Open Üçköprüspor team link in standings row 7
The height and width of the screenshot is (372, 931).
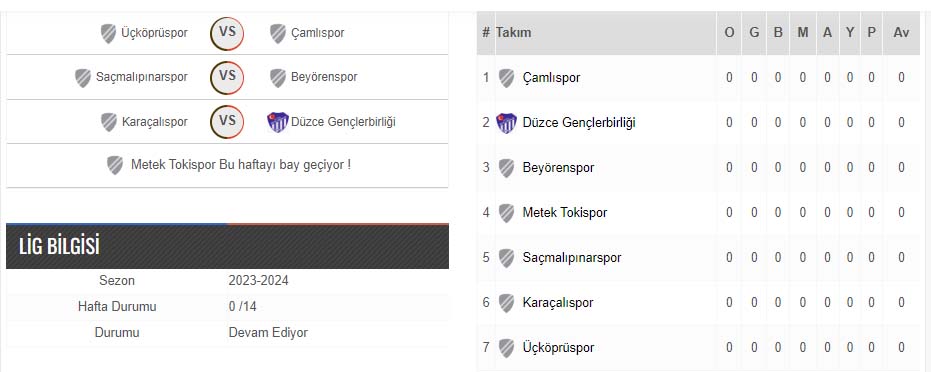pyautogui.click(x=558, y=348)
